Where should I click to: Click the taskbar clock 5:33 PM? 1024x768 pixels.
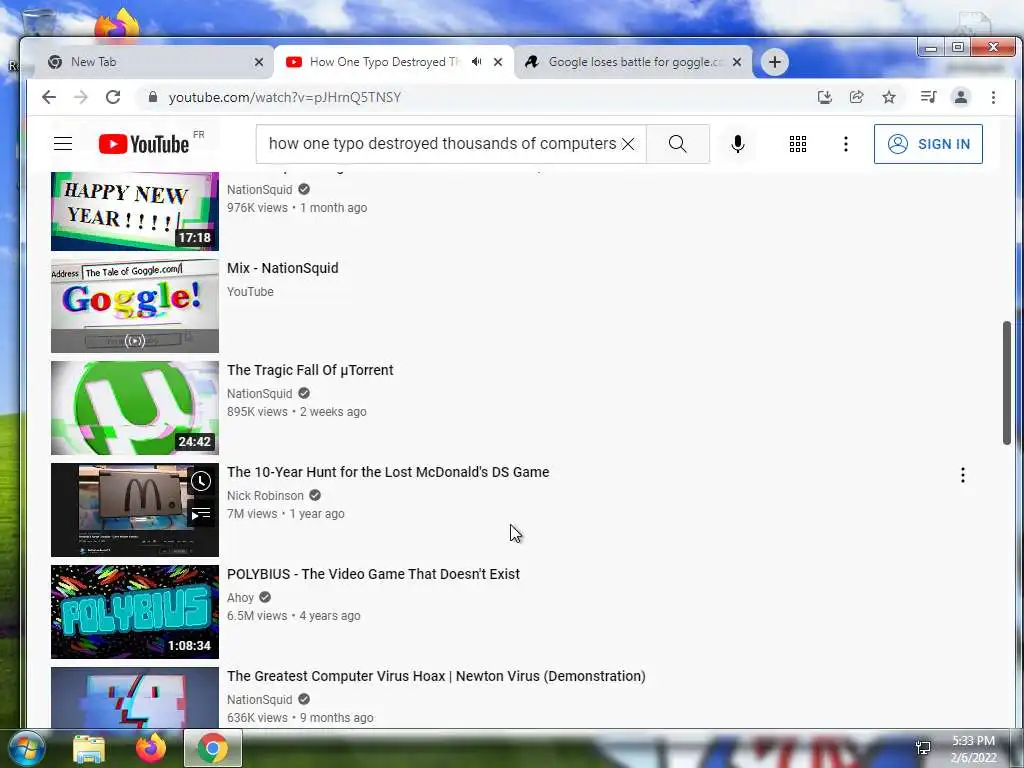click(973, 741)
